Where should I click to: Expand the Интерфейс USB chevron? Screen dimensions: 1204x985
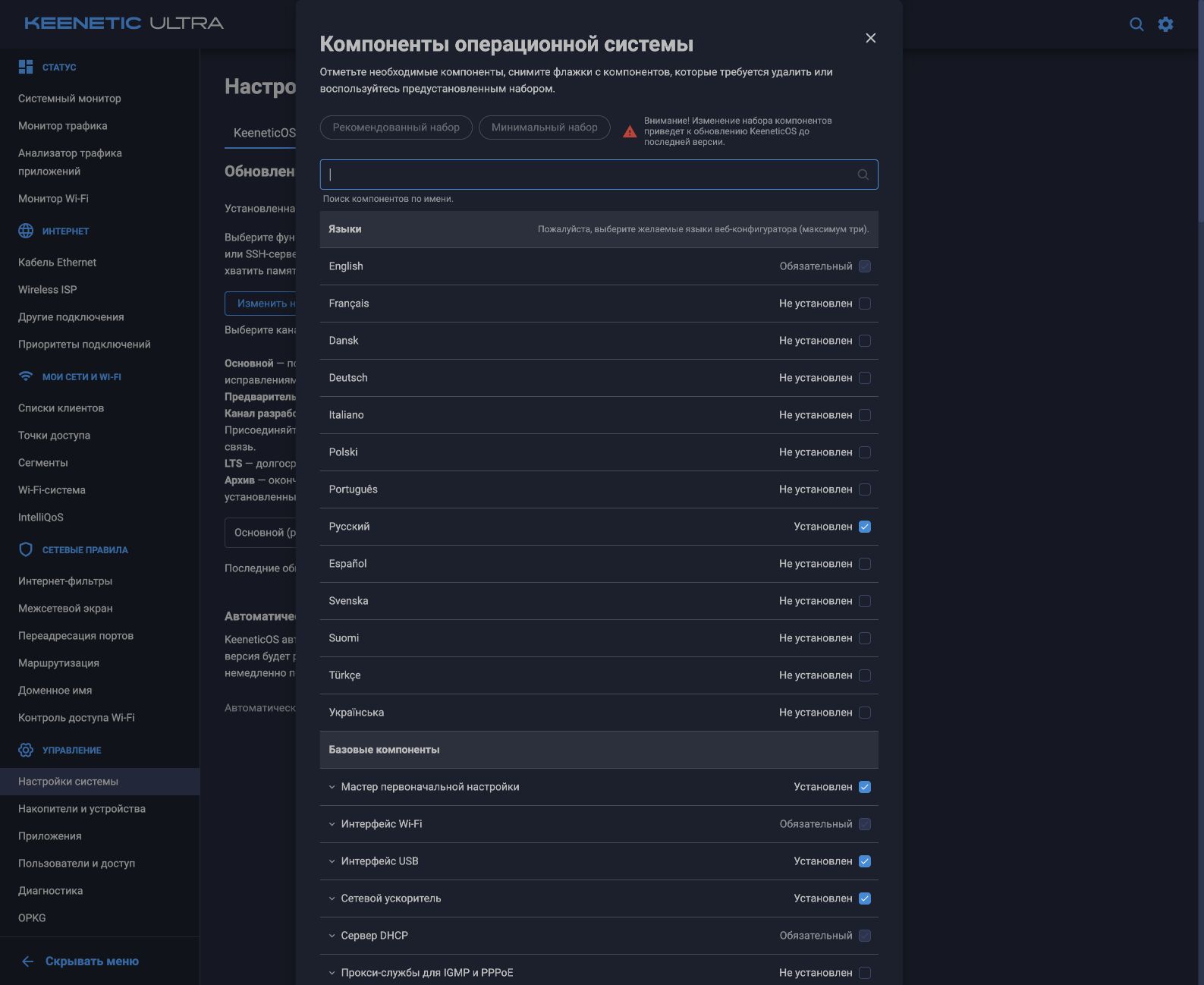point(332,861)
